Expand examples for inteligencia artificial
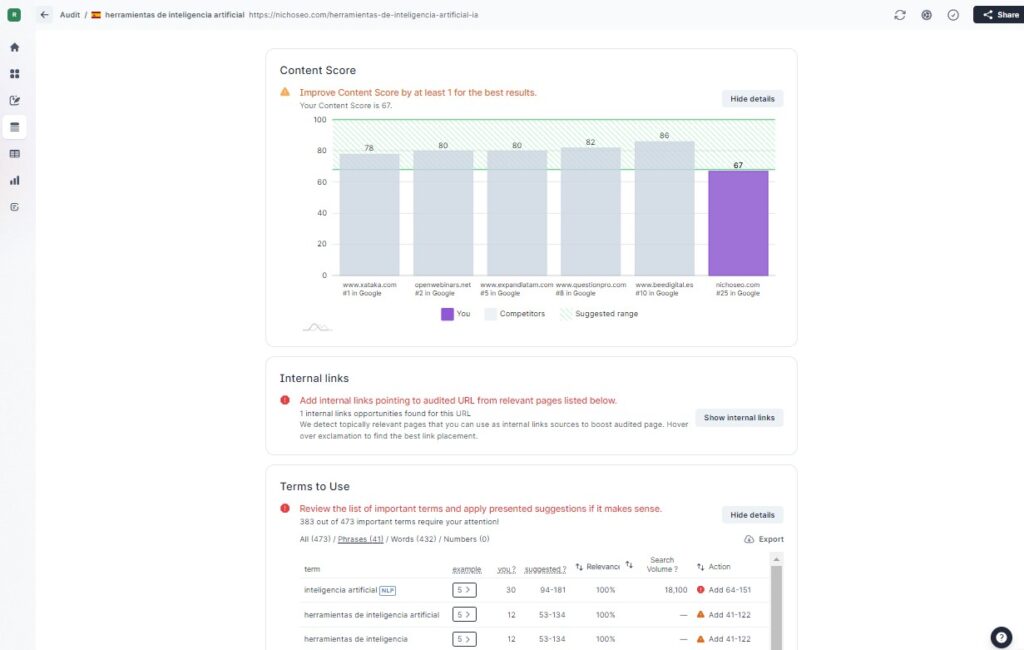Viewport: 1024px width, 650px height. pos(464,590)
